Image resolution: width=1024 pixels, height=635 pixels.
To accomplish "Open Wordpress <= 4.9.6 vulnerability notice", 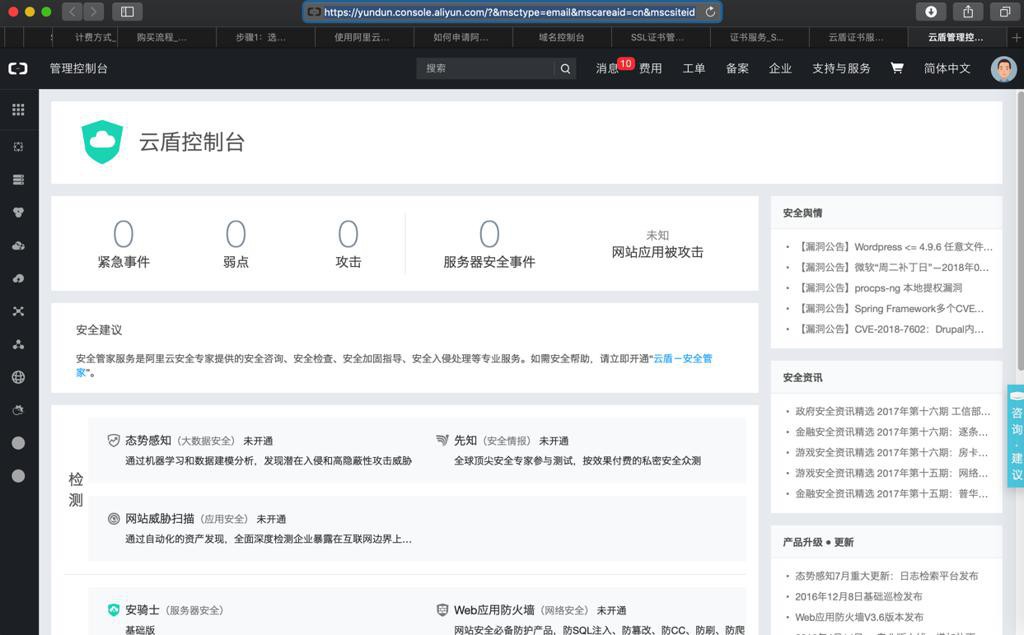I will [896, 247].
